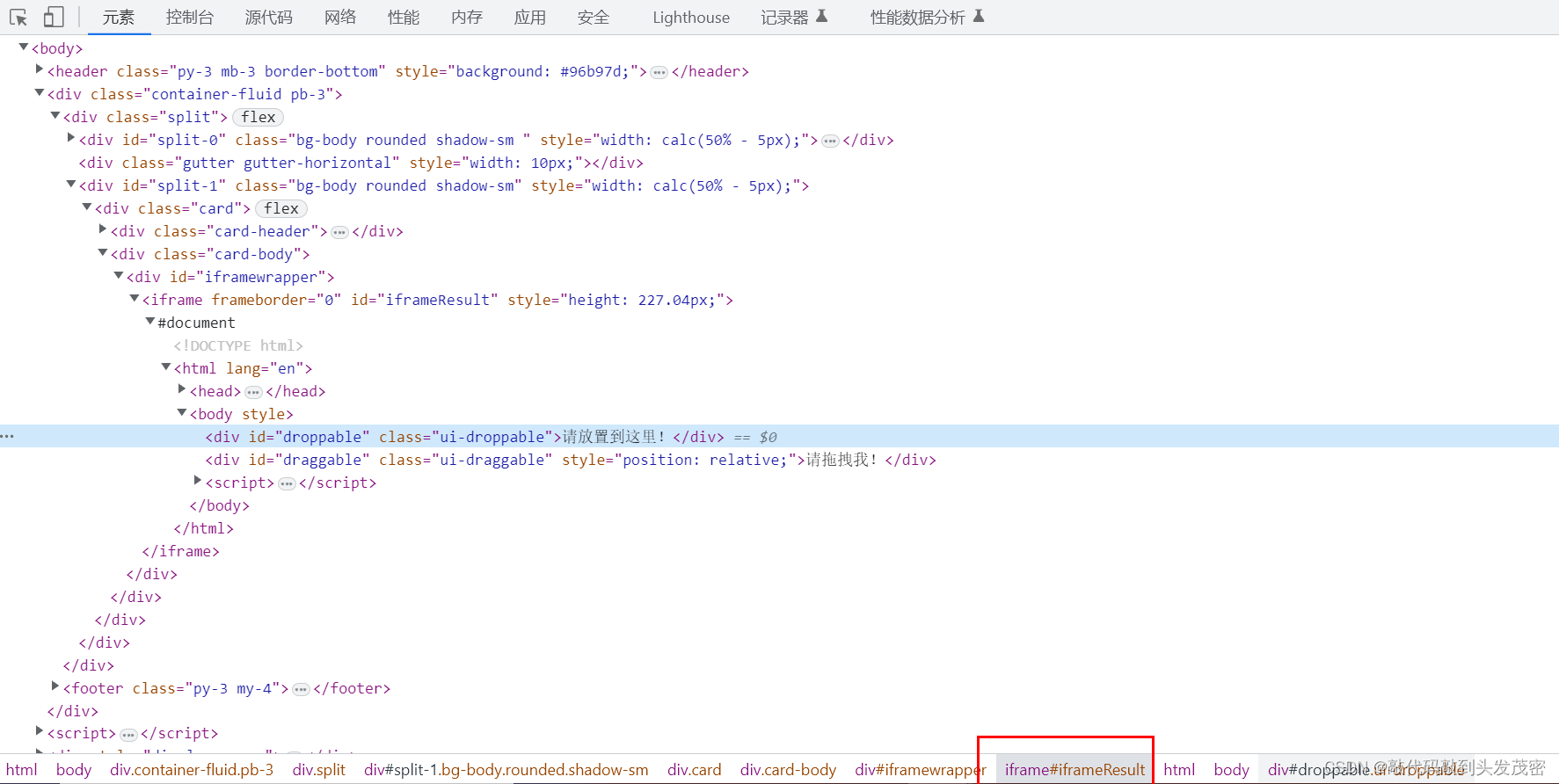Click the ellipsis in iframe script element
Image resolution: width=1559 pixels, height=784 pixels.
[287, 483]
